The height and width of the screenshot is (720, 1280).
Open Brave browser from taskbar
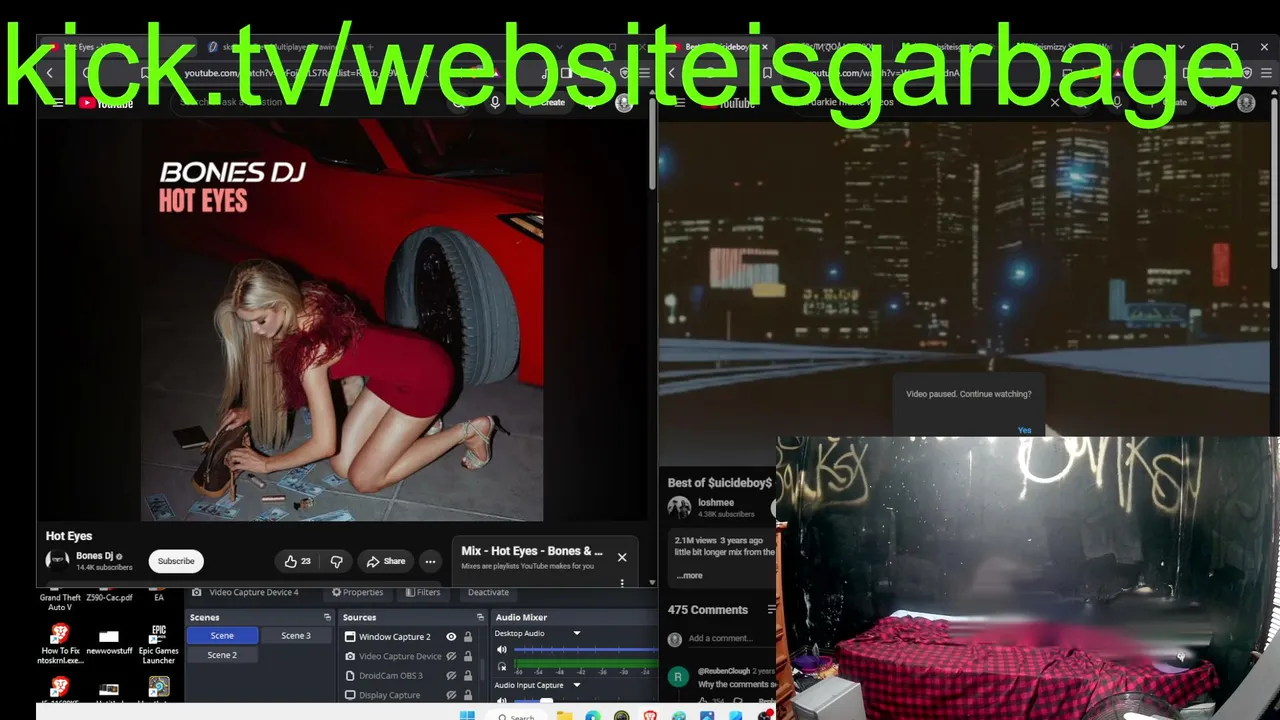click(x=651, y=715)
